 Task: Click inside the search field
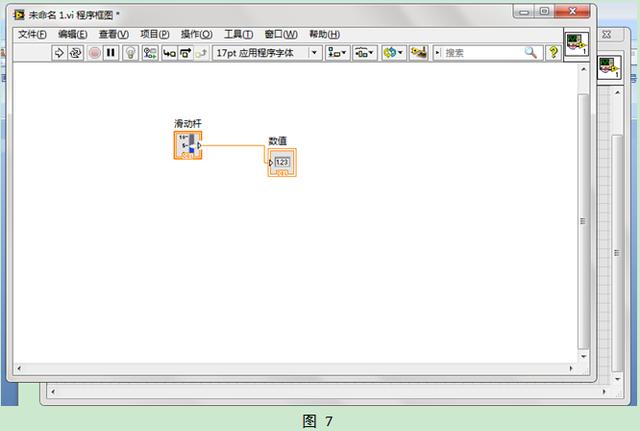(482, 53)
